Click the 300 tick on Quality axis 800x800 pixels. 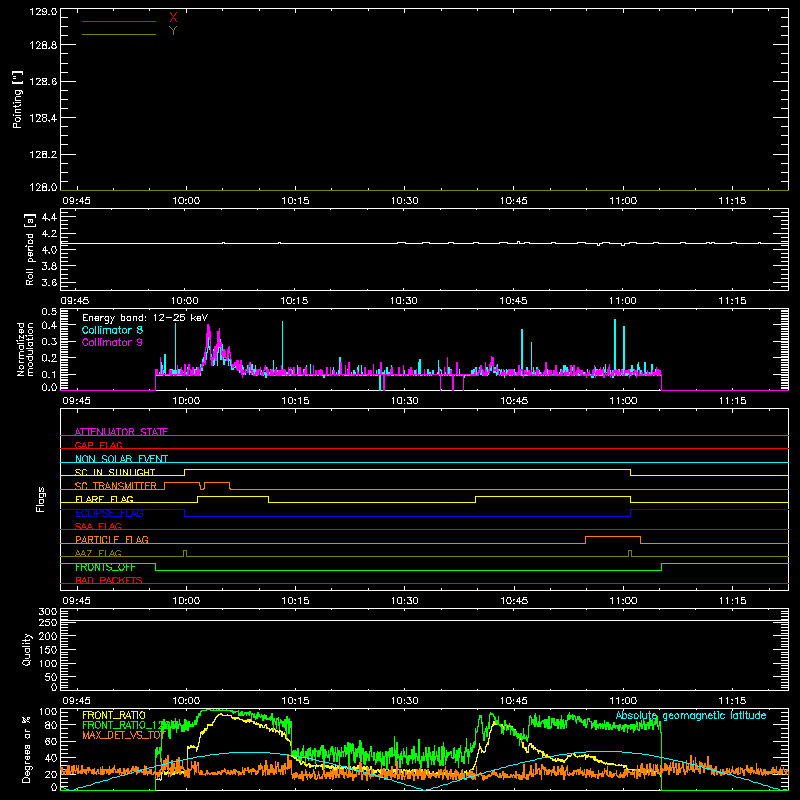point(48,612)
